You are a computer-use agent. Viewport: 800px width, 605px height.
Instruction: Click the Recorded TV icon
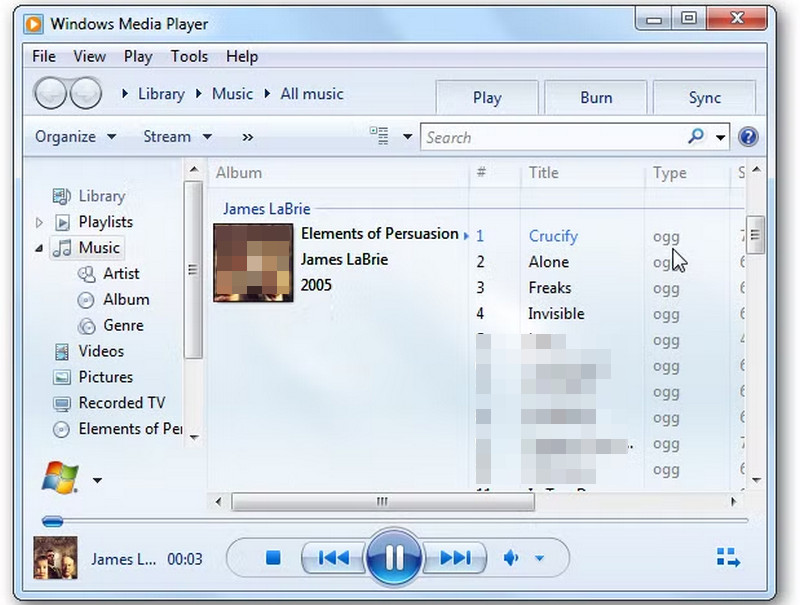pos(62,404)
